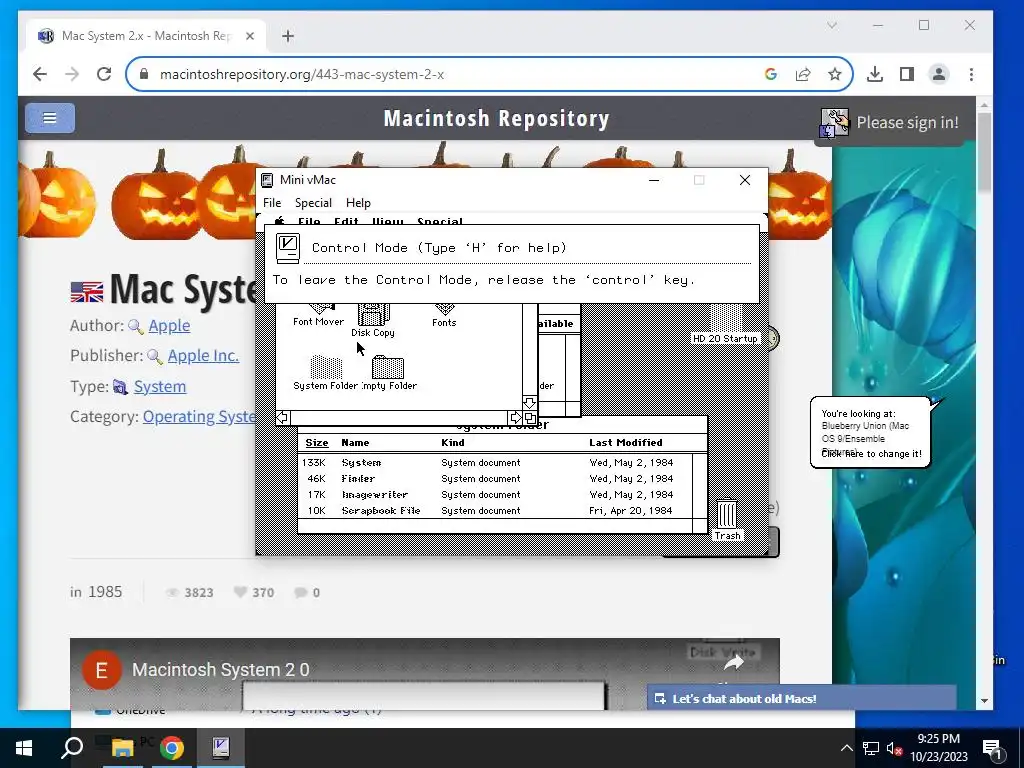The height and width of the screenshot is (768, 1024).
Task: Click the channel avatar E on video
Action: tap(102, 670)
